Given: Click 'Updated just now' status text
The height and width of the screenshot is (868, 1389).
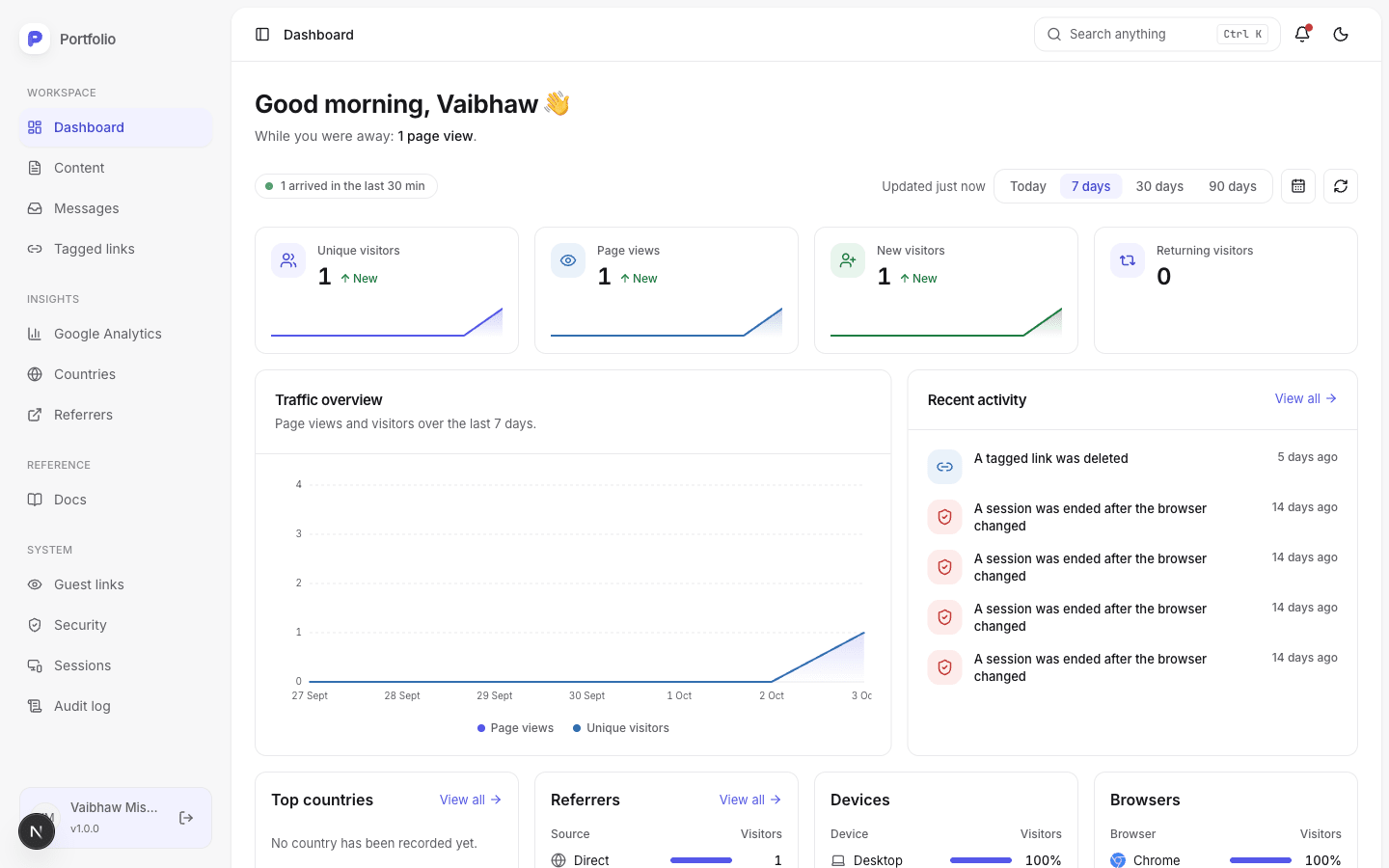Looking at the screenshot, I should coord(934,186).
